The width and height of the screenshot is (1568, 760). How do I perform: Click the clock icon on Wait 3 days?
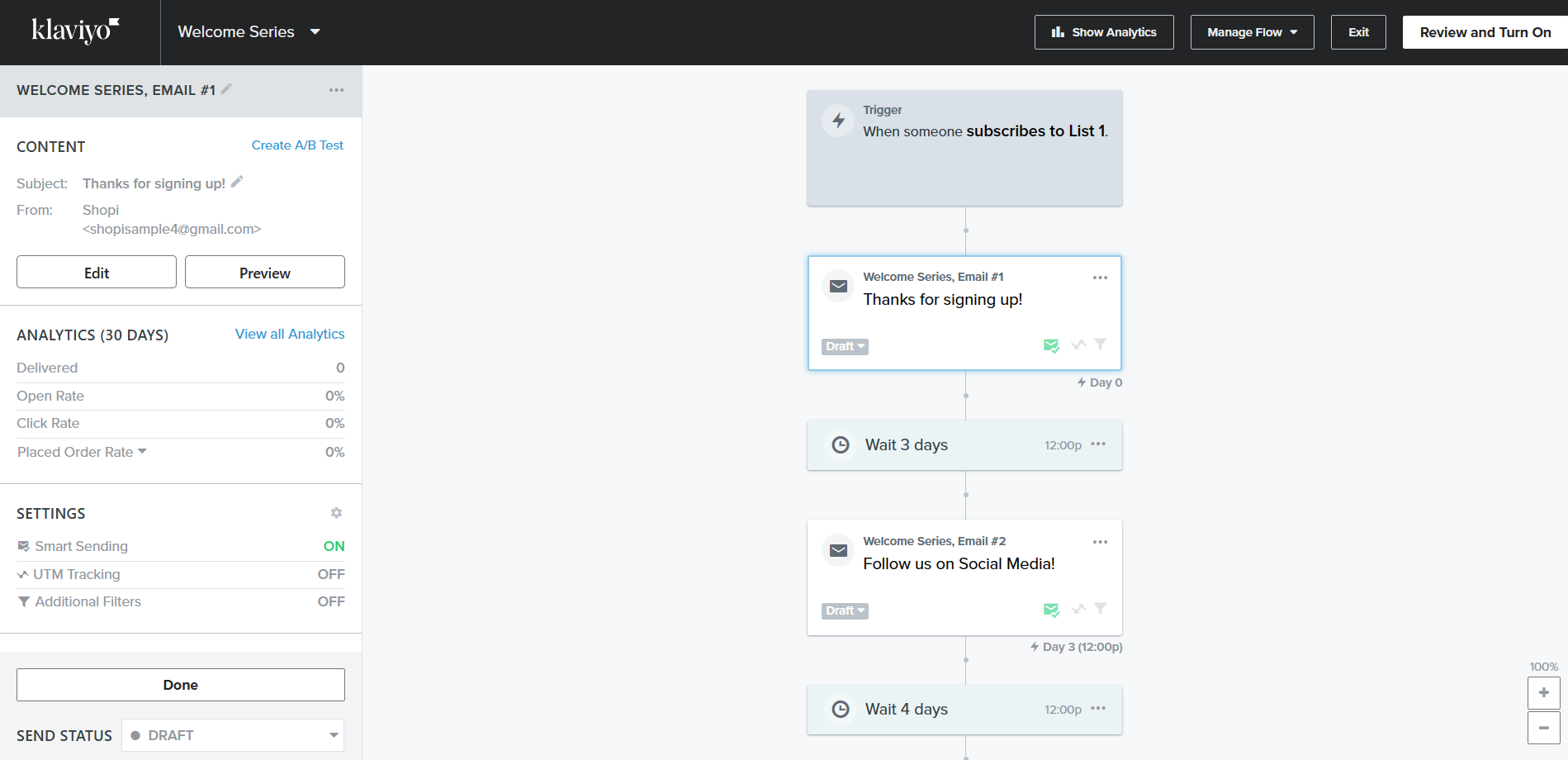841,444
